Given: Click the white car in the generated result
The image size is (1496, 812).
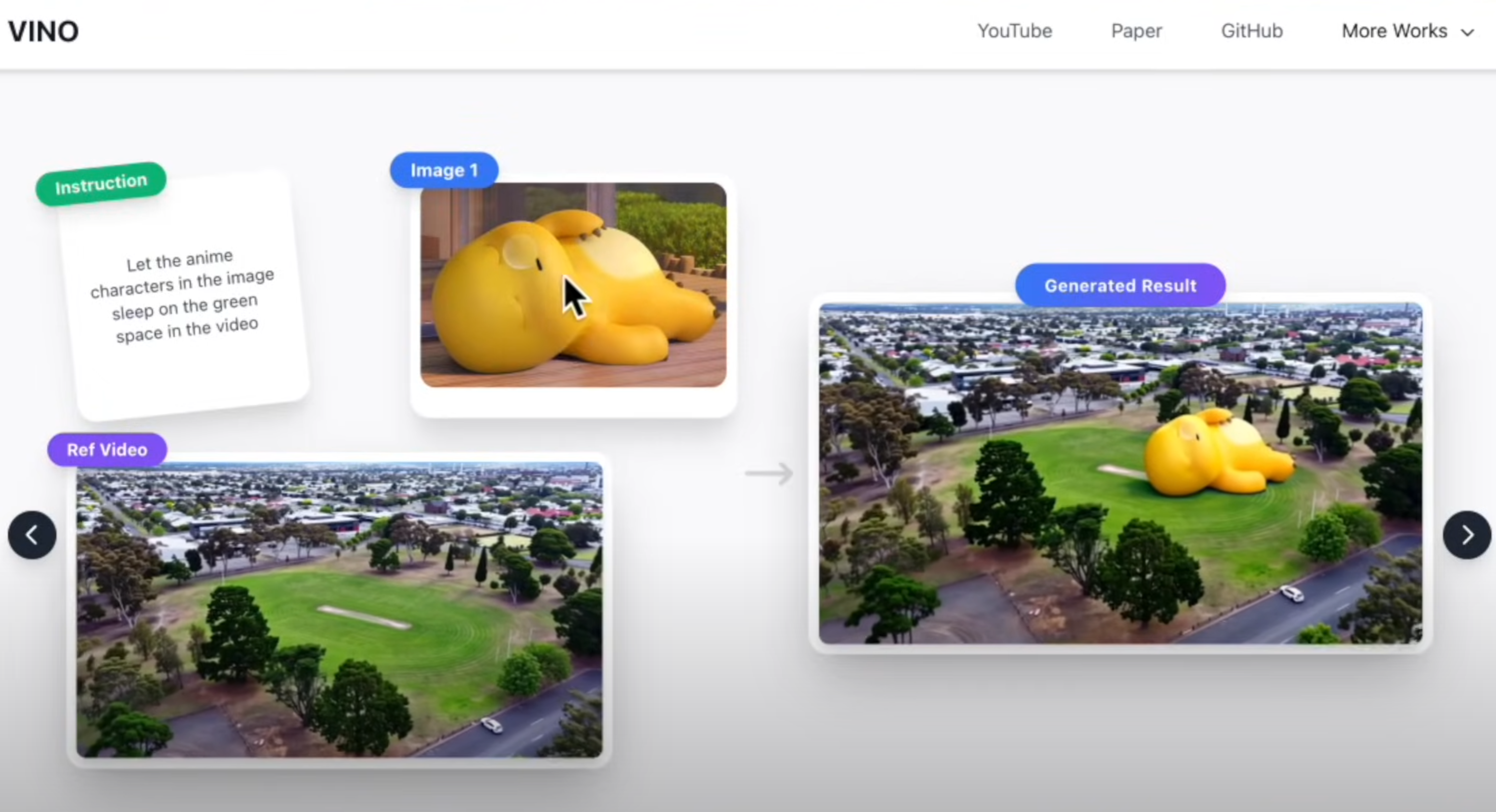Looking at the screenshot, I should [x=1292, y=593].
